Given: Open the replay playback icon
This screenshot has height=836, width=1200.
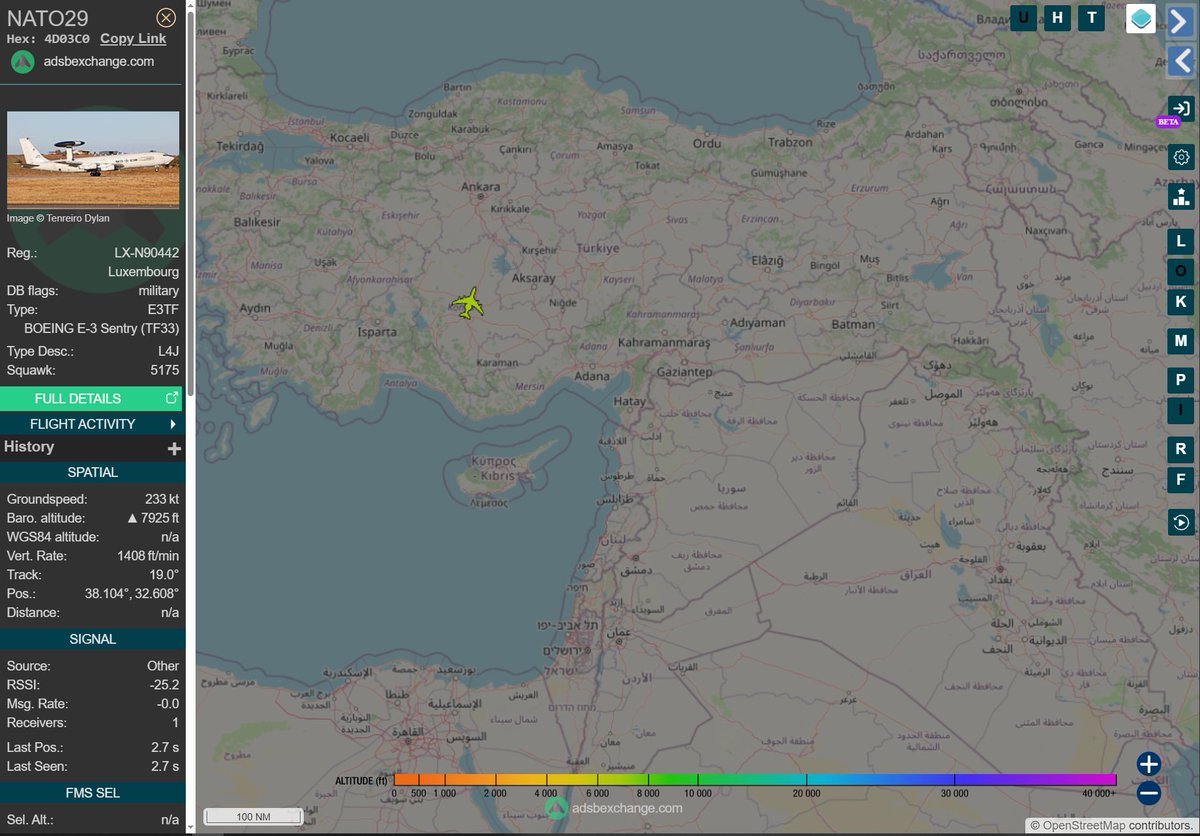Looking at the screenshot, I should 1181,522.
